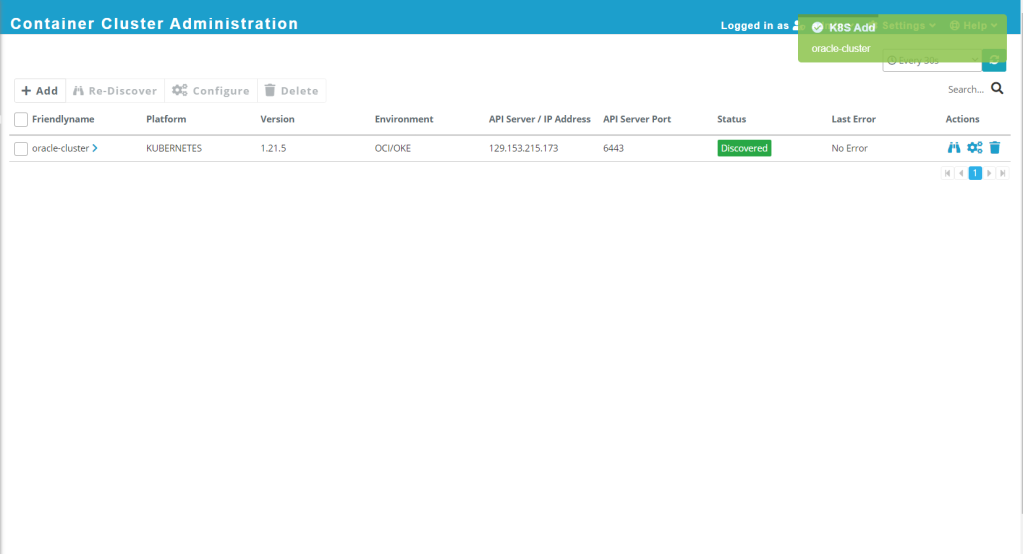Click the No Error cell
The width and height of the screenshot is (1023, 554).
click(x=849, y=148)
